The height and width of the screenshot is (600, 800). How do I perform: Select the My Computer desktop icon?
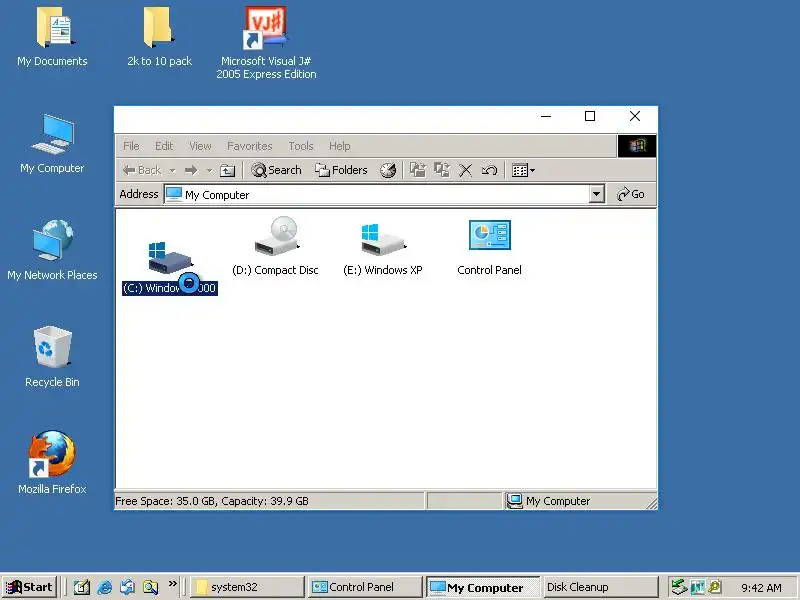52,144
